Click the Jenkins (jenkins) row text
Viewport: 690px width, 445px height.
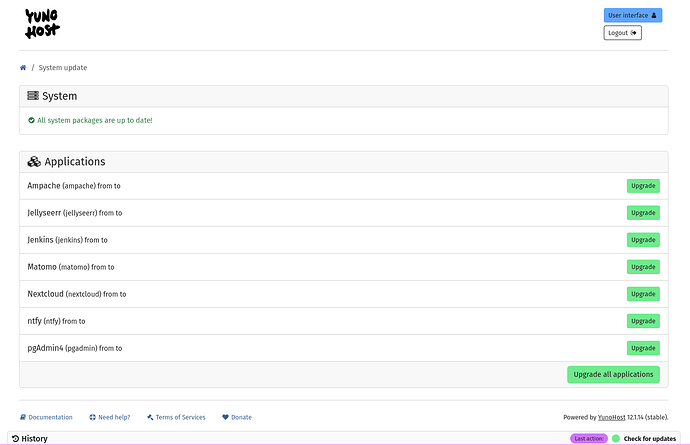pos(67,240)
